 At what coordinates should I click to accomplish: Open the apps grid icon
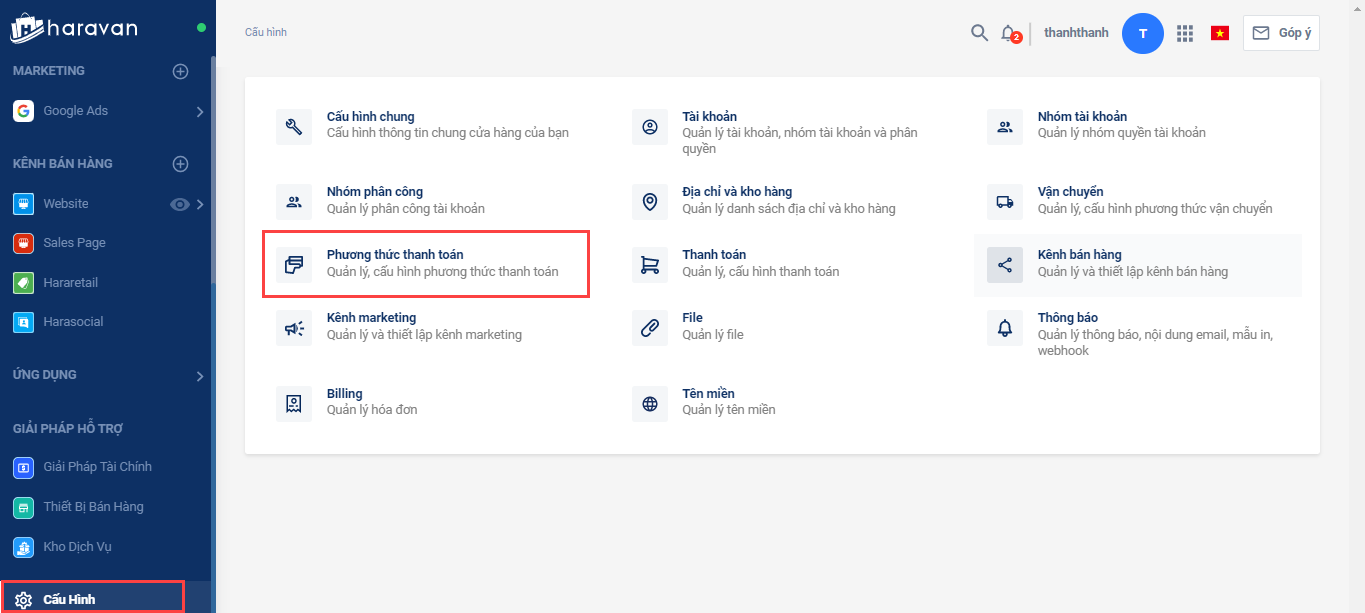[x=1185, y=33]
